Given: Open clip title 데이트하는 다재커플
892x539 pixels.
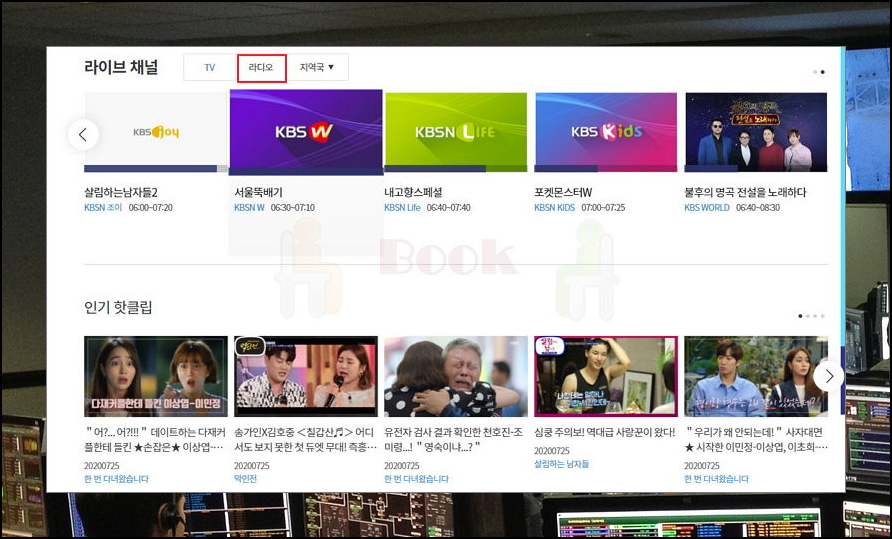Looking at the screenshot, I should [x=155, y=439].
